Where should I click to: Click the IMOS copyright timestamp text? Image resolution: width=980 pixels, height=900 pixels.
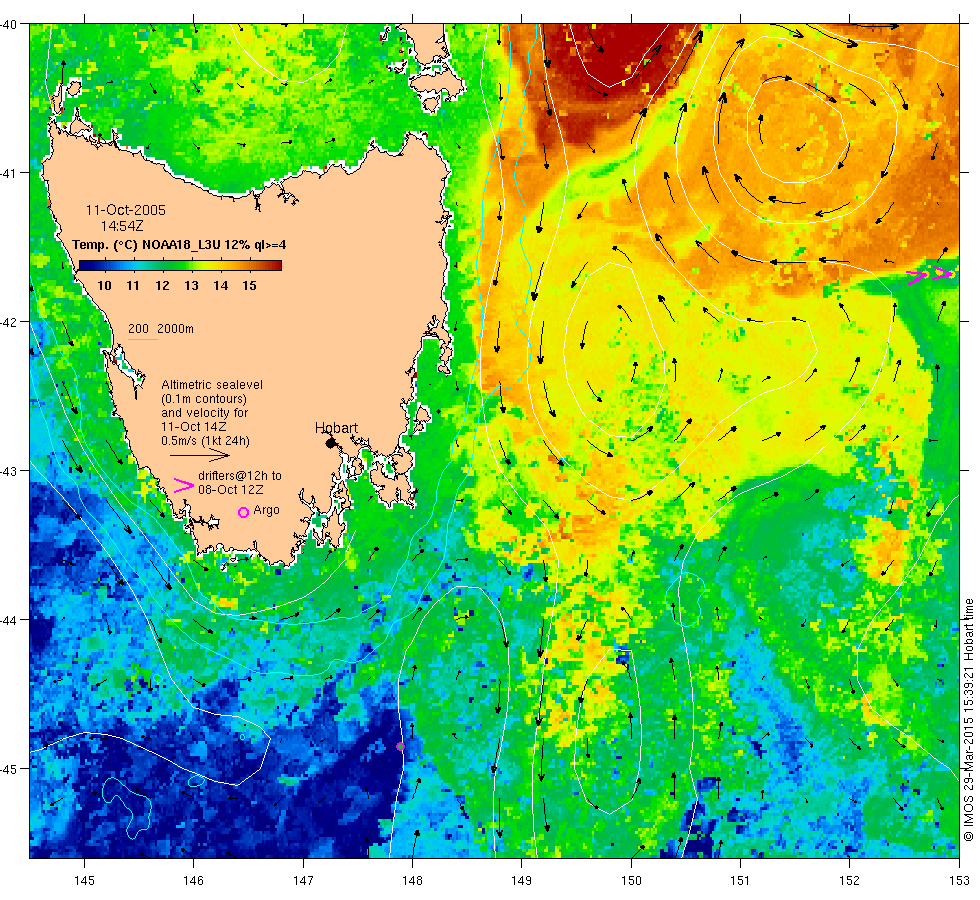pyautogui.click(x=968, y=719)
